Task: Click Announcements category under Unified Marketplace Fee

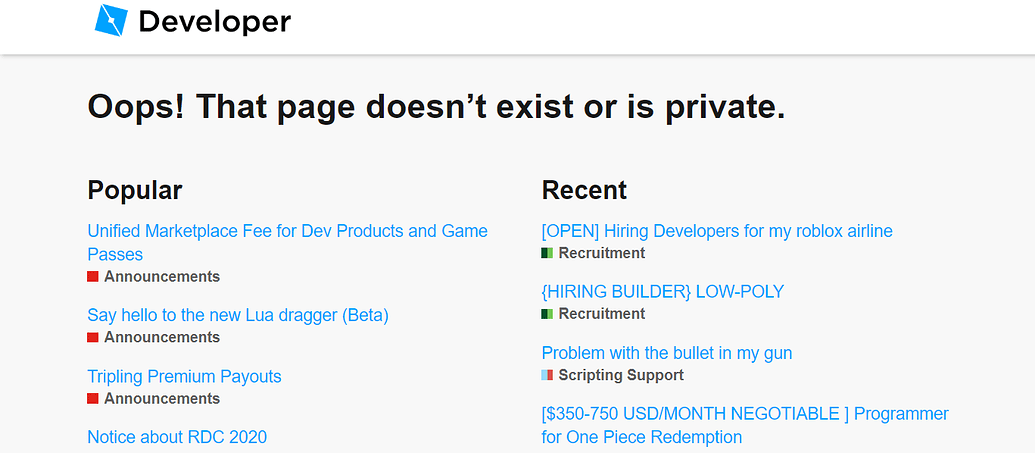Action: [162, 277]
